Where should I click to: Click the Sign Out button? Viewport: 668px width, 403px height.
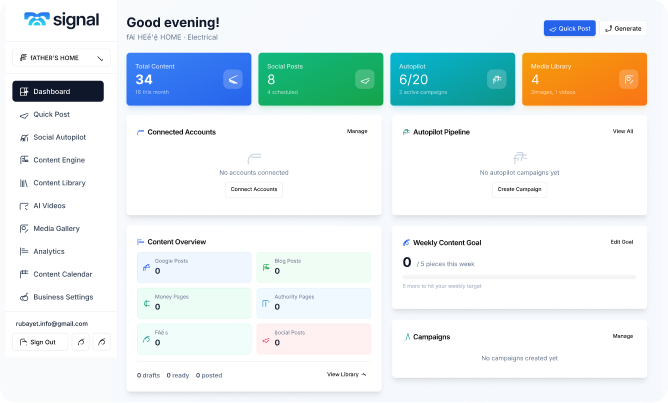point(40,342)
